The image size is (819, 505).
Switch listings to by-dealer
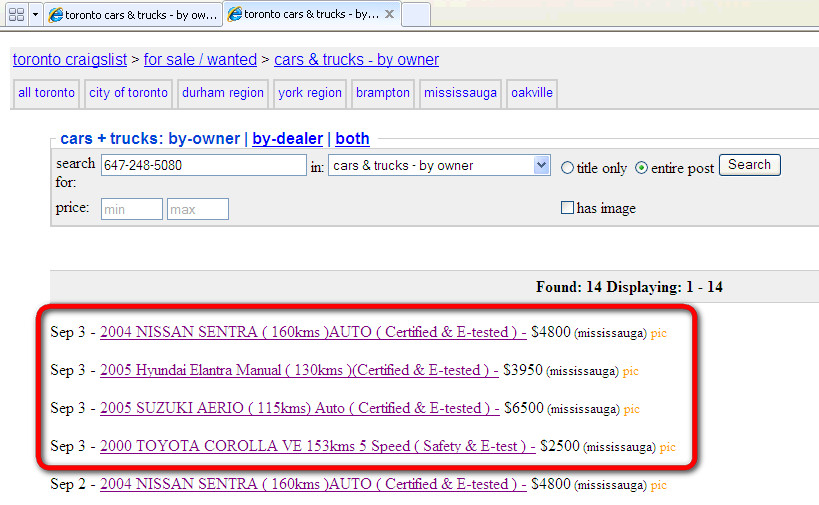287,138
